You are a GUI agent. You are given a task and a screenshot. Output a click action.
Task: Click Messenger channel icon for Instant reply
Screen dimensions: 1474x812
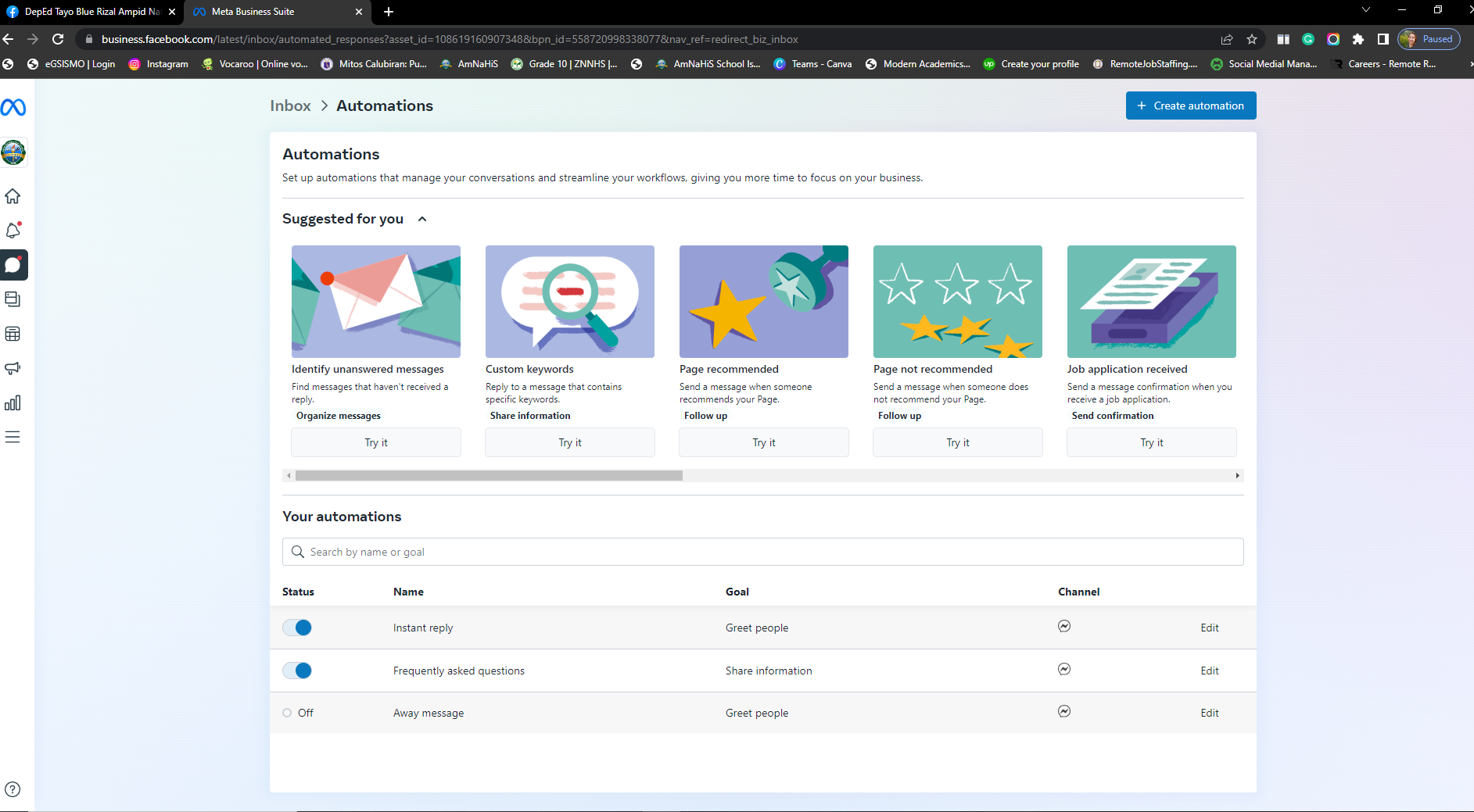coord(1064,626)
